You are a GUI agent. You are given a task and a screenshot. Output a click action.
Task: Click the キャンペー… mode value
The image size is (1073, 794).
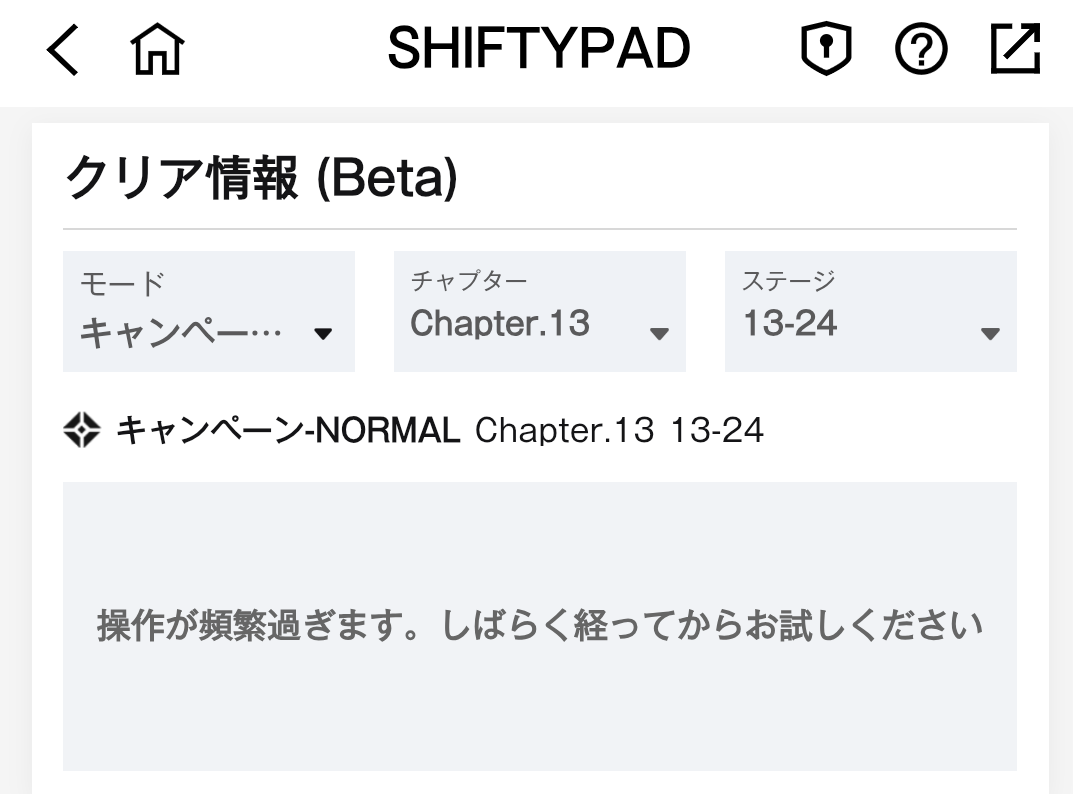click(x=181, y=333)
